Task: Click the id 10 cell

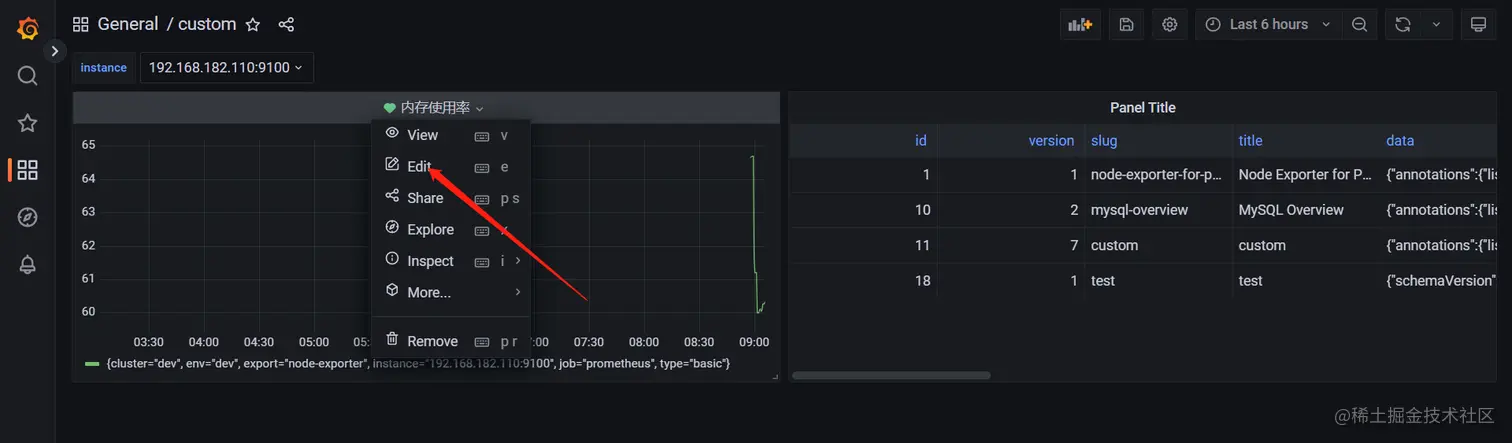Action: pyautogui.click(x=864, y=210)
